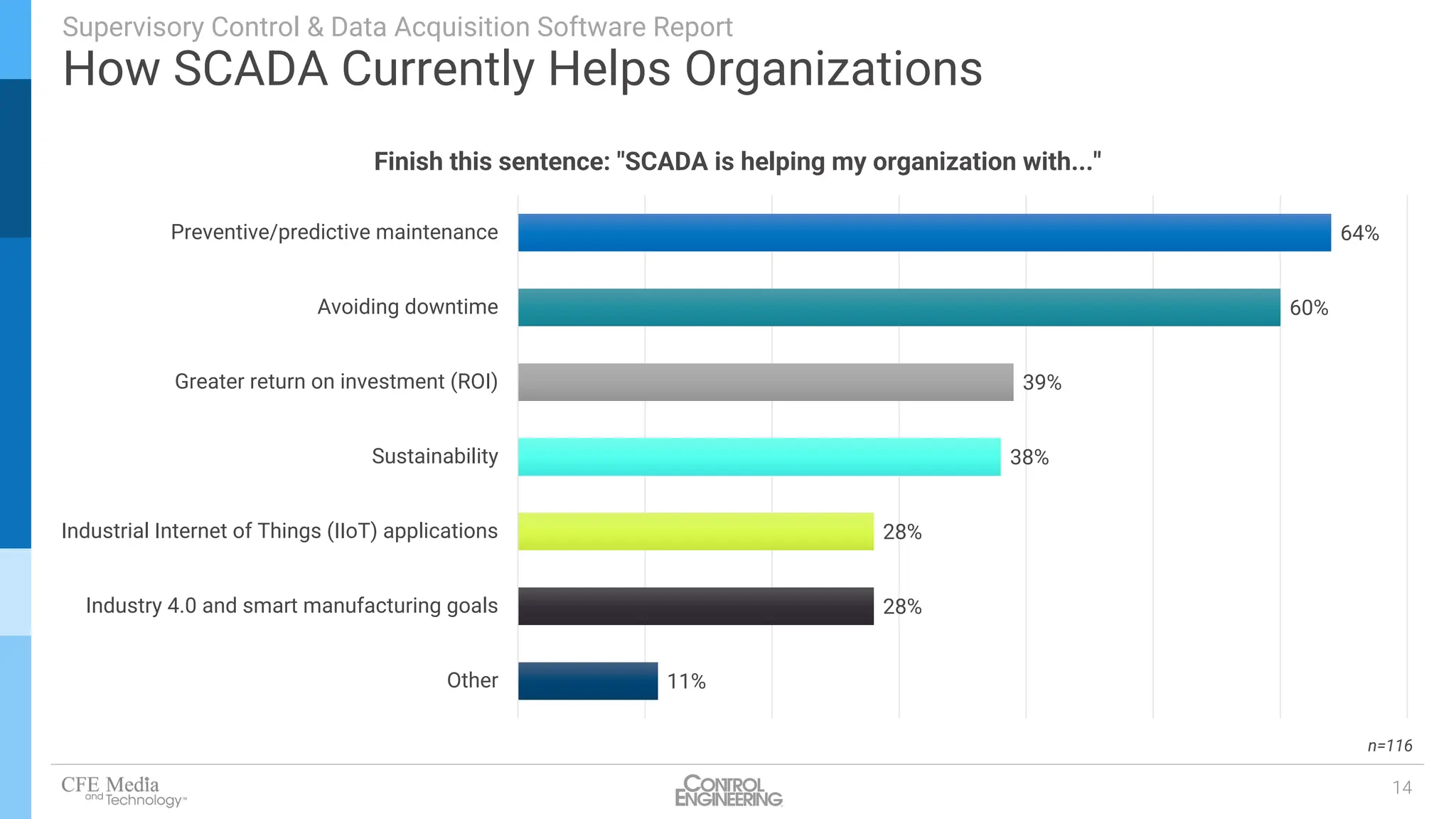This screenshot has height=819, width=1456.
Task: Click the gray Greater return on investment bar
Action: pos(766,382)
